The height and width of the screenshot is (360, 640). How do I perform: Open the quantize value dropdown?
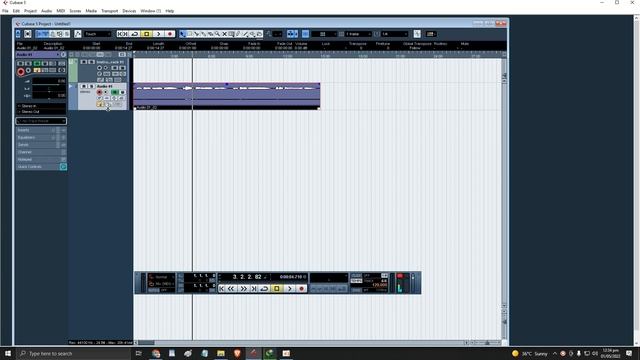(x=394, y=34)
